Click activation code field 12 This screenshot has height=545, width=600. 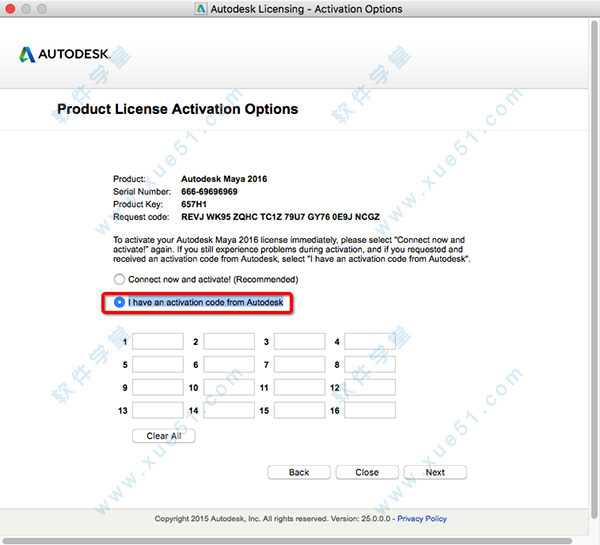coord(370,387)
